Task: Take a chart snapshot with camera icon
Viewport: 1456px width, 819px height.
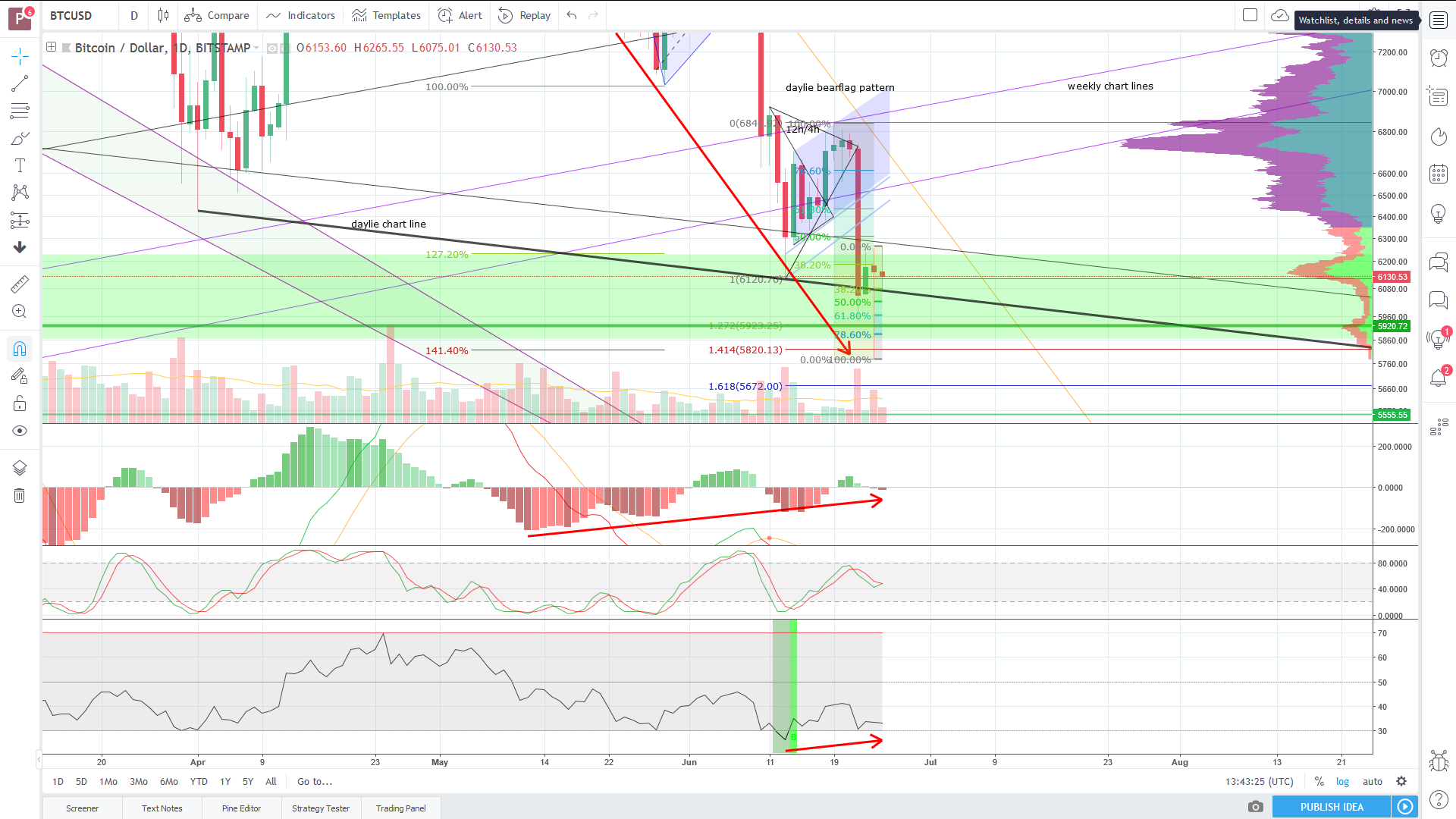Action: [1255, 807]
